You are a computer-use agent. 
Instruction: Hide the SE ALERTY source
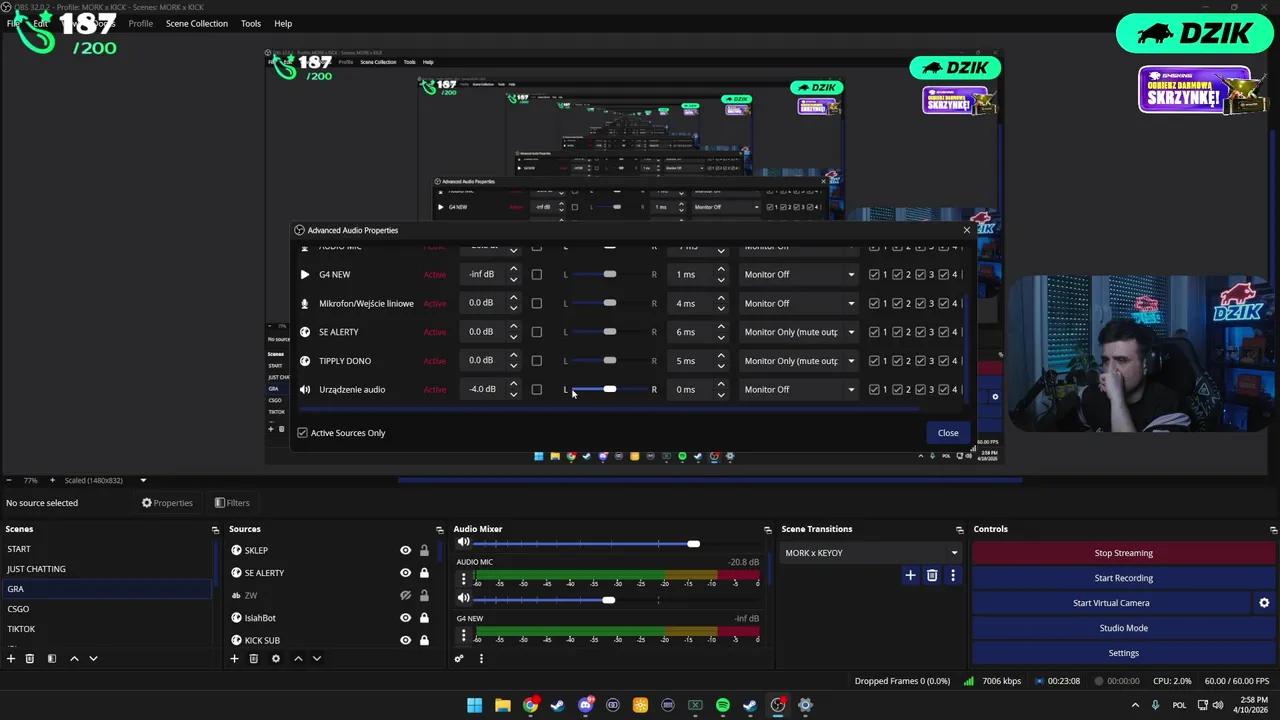(x=405, y=573)
